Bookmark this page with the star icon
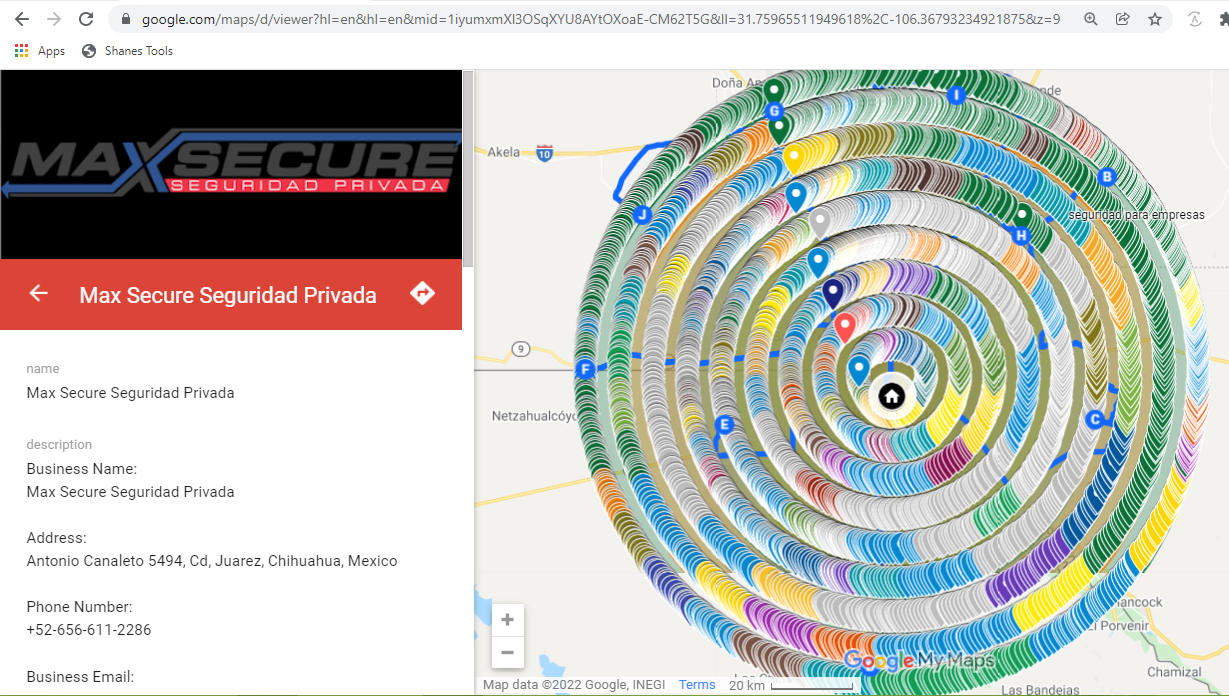This screenshot has width=1229, height=696. [1155, 19]
